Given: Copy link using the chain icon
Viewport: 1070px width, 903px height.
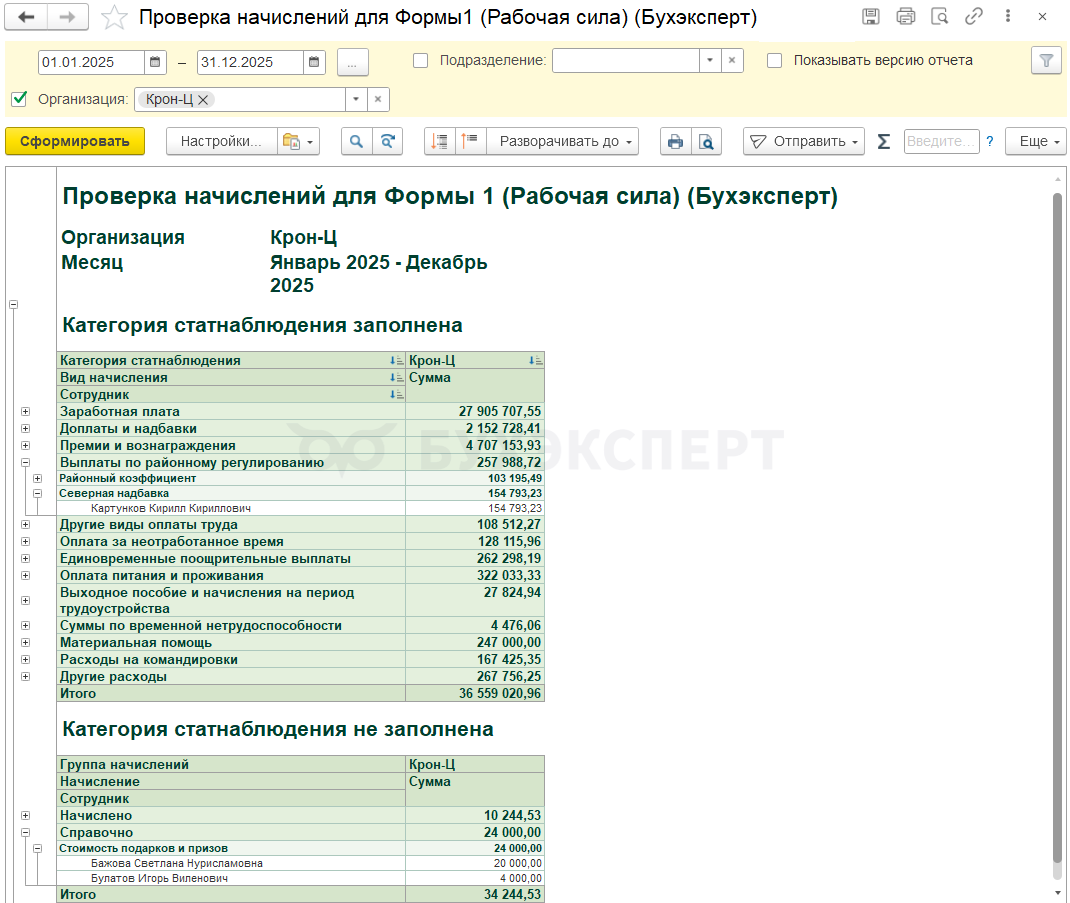Looking at the screenshot, I should [973, 17].
